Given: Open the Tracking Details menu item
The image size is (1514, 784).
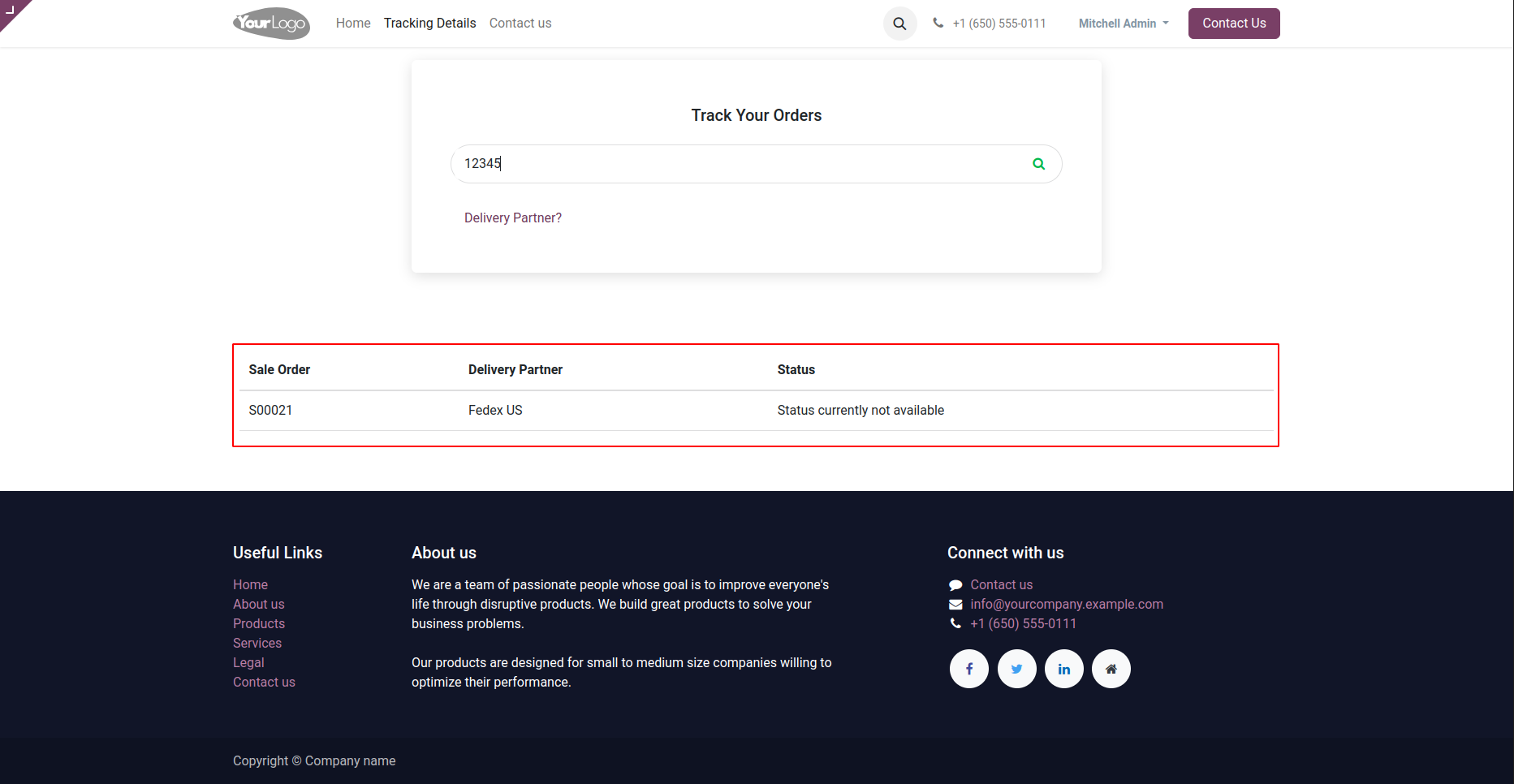Looking at the screenshot, I should click(x=429, y=24).
